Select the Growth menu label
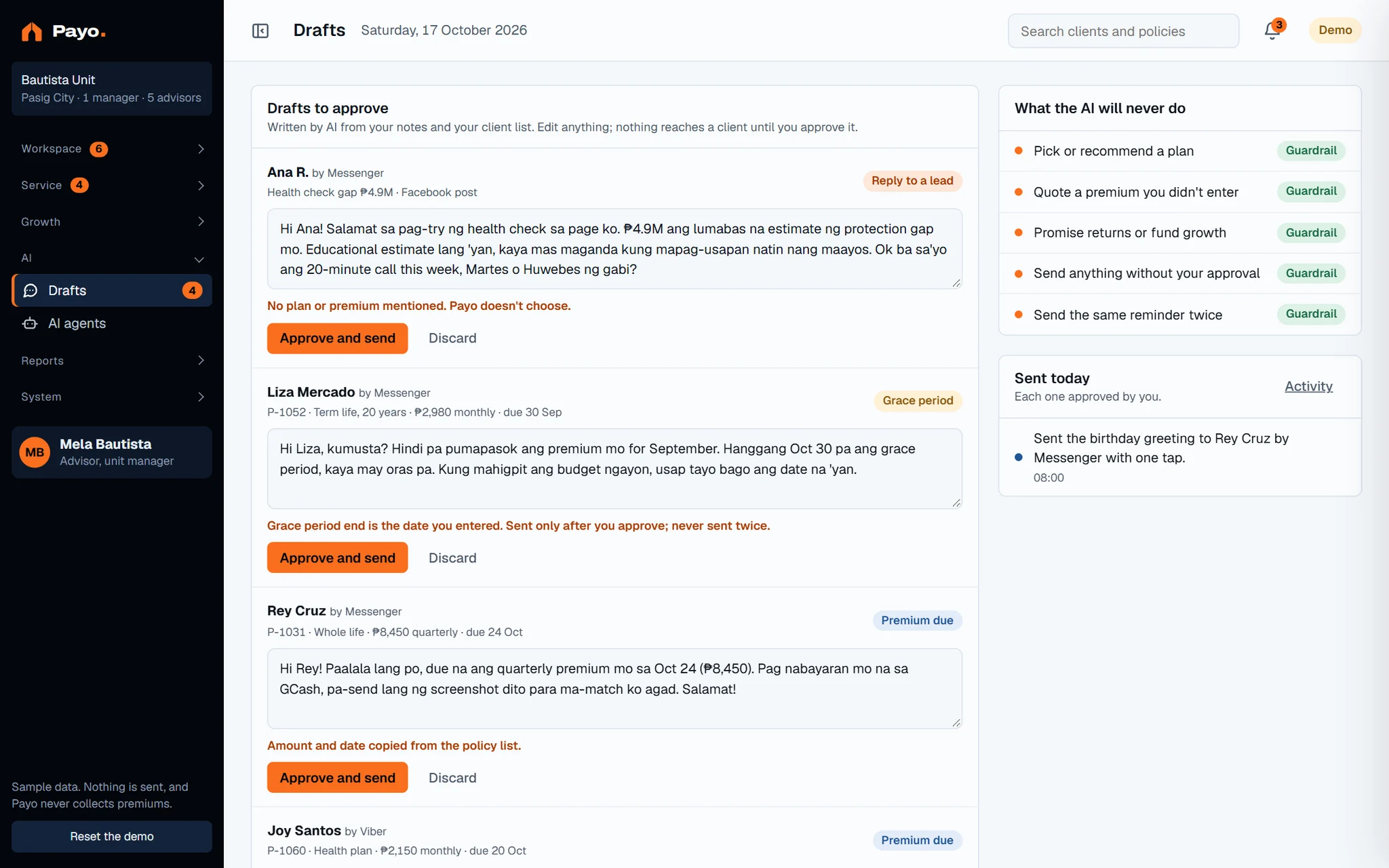The height and width of the screenshot is (868, 1389). 41,222
